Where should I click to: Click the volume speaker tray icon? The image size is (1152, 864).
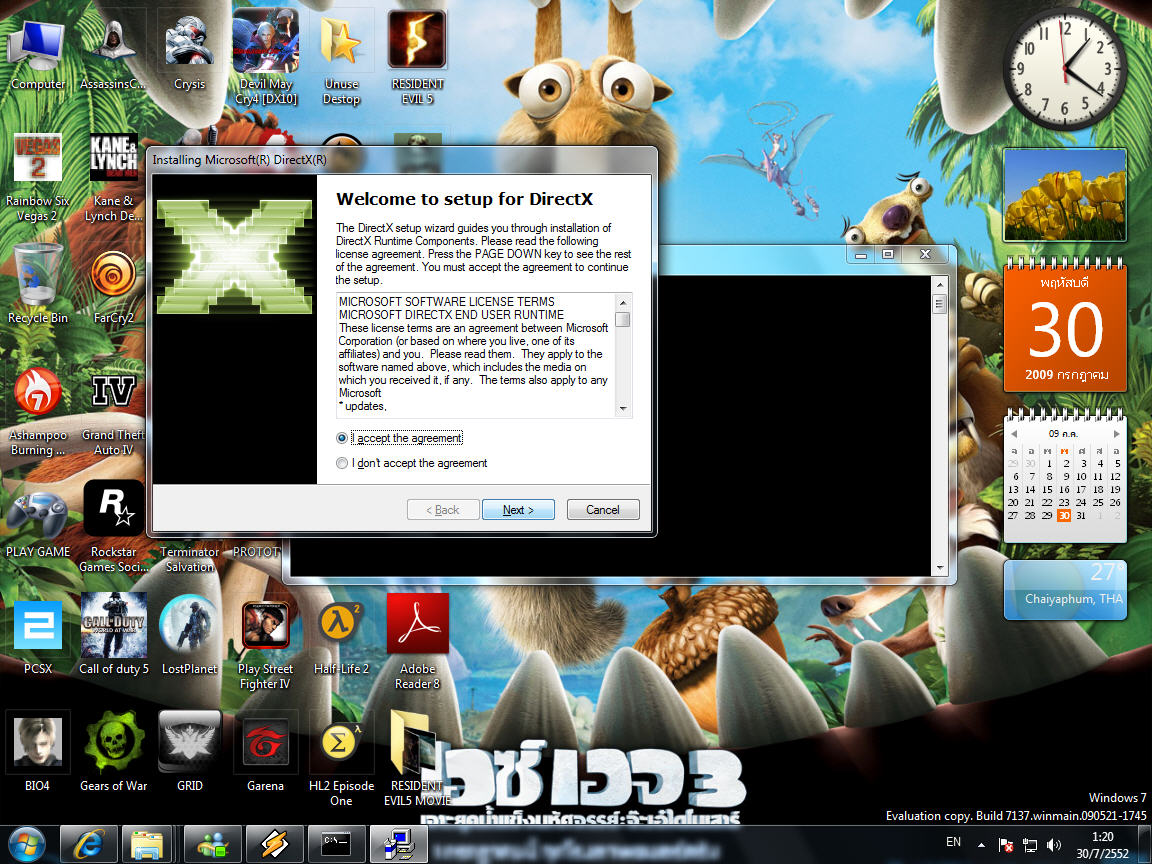click(x=1054, y=846)
